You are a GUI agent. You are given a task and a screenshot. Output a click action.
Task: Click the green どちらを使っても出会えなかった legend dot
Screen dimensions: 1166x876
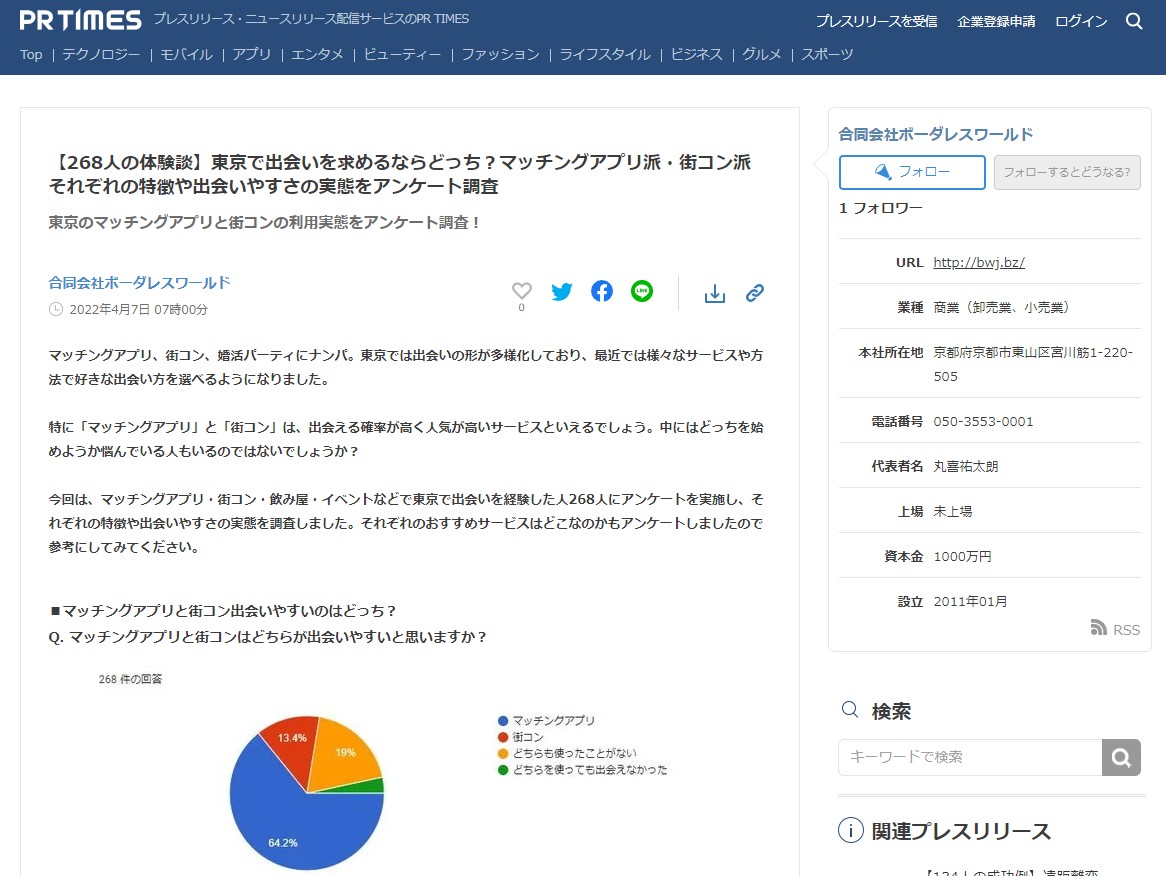pos(503,770)
